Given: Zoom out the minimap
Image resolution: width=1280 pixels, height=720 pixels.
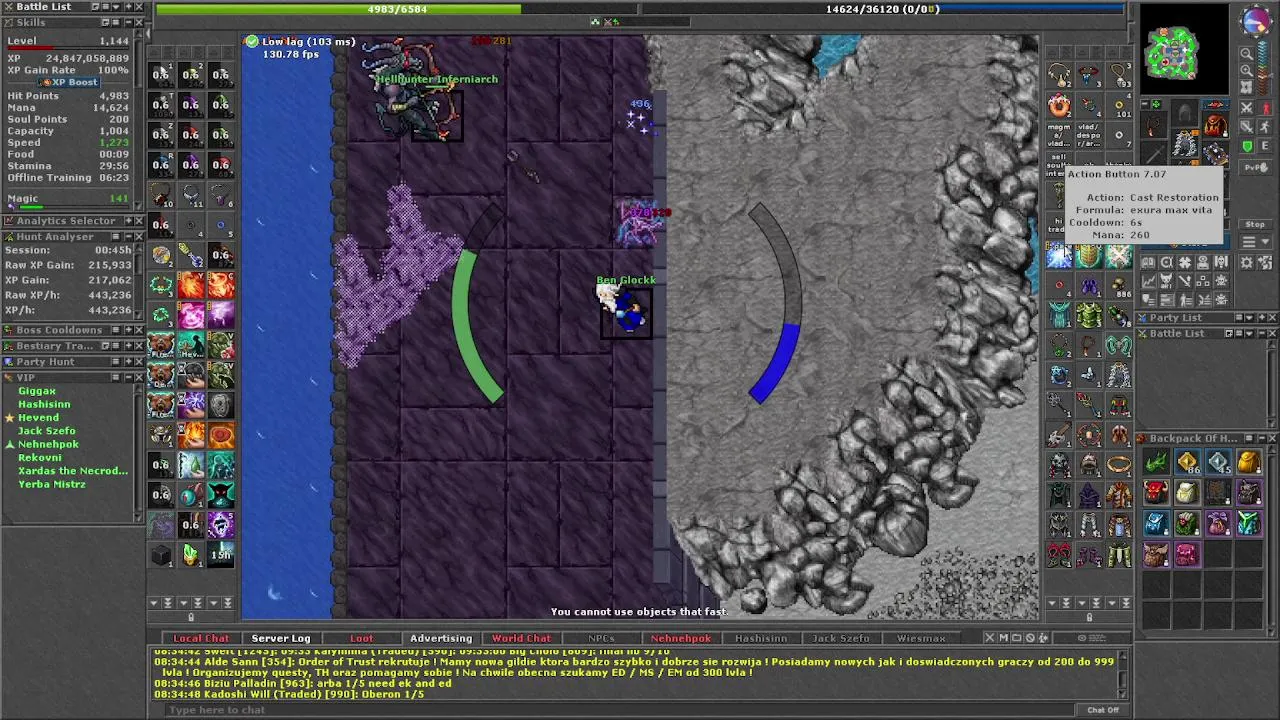Looking at the screenshot, I should [x=1247, y=54].
